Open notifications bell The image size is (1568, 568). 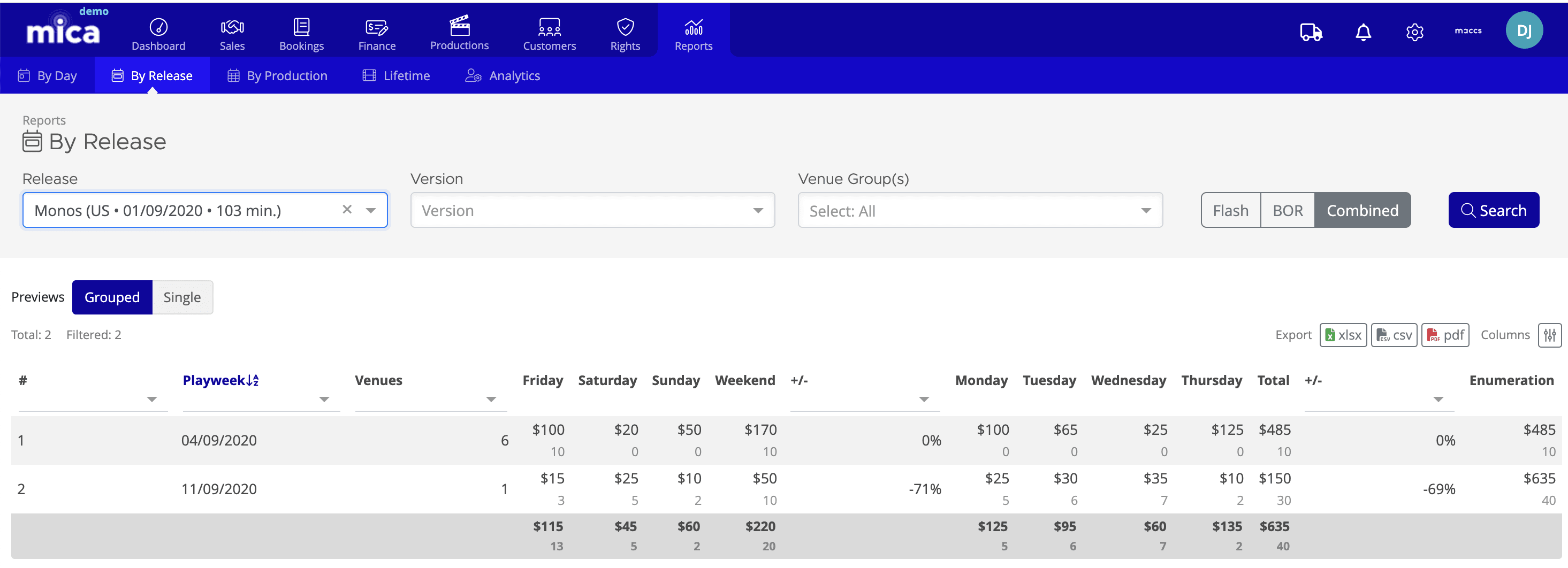tap(1363, 32)
